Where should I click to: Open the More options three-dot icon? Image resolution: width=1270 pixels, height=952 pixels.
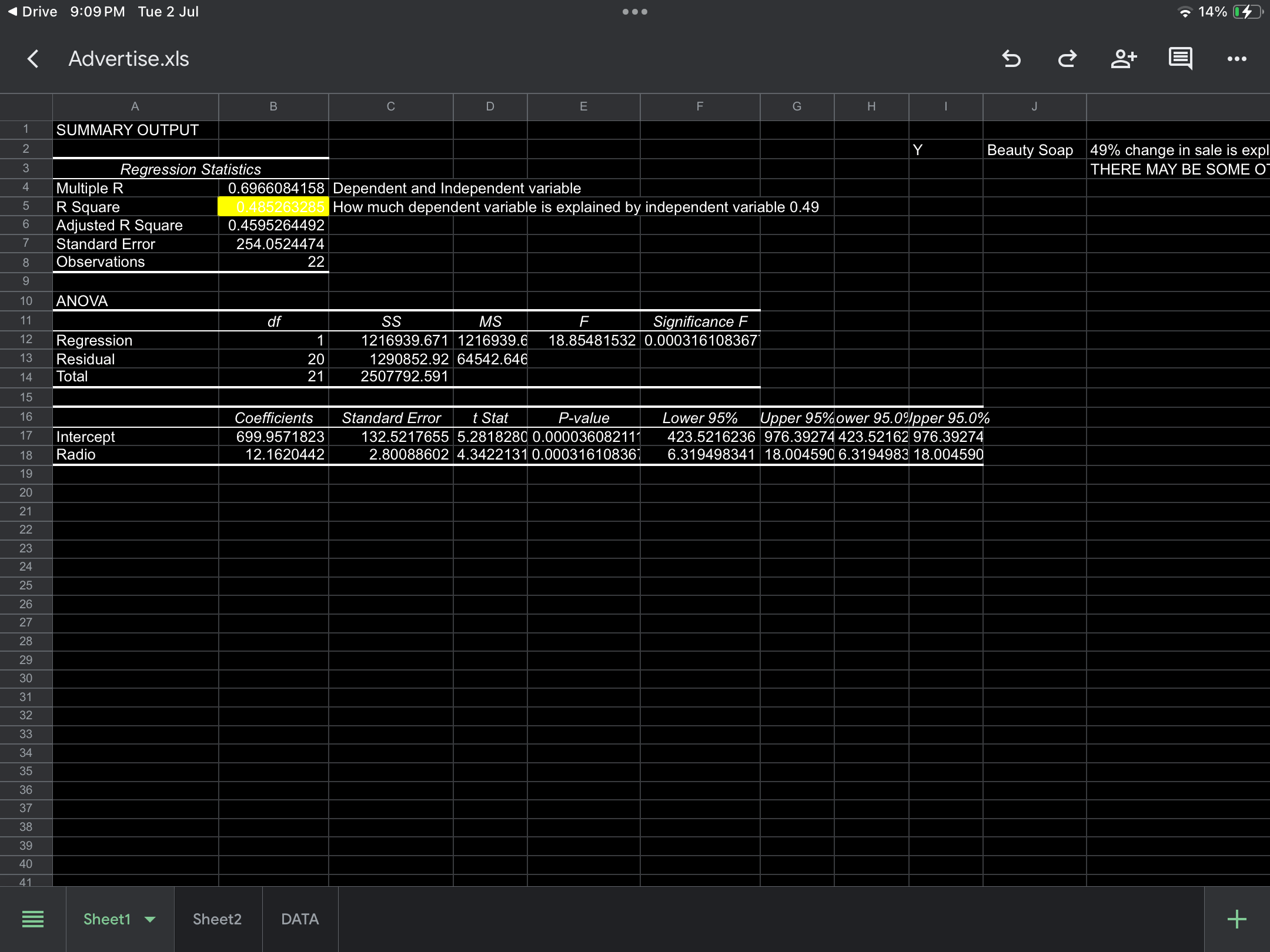click(x=1237, y=58)
